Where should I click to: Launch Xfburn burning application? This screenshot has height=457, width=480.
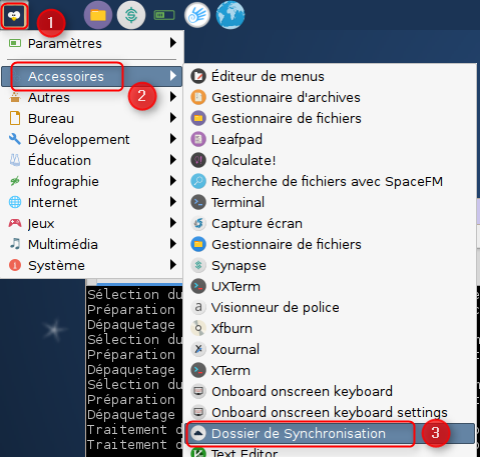point(330,328)
